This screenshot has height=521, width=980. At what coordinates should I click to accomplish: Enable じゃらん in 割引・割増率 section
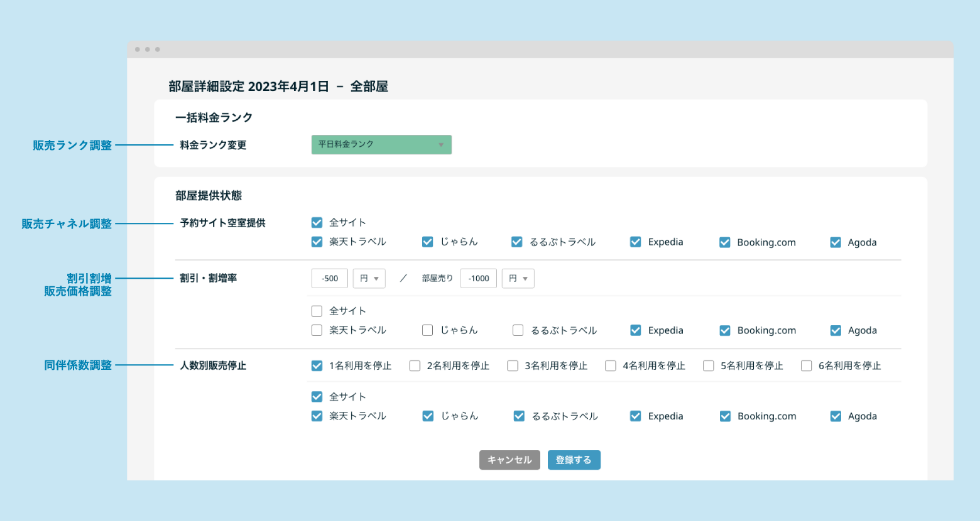[427, 330]
